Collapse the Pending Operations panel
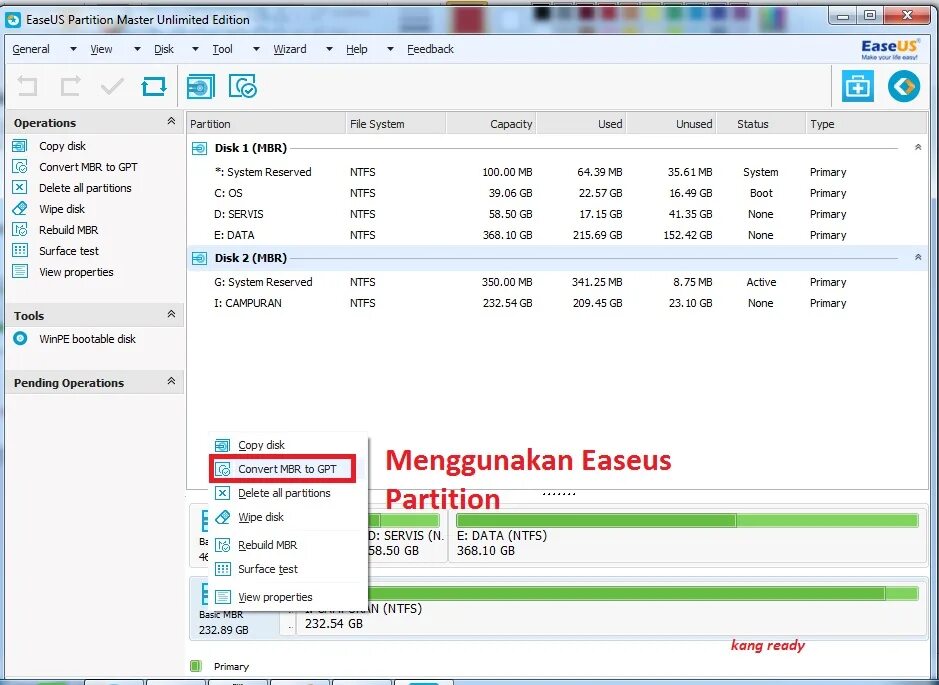The height and width of the screenshot is (685, 939). click(x=171, y=381)
